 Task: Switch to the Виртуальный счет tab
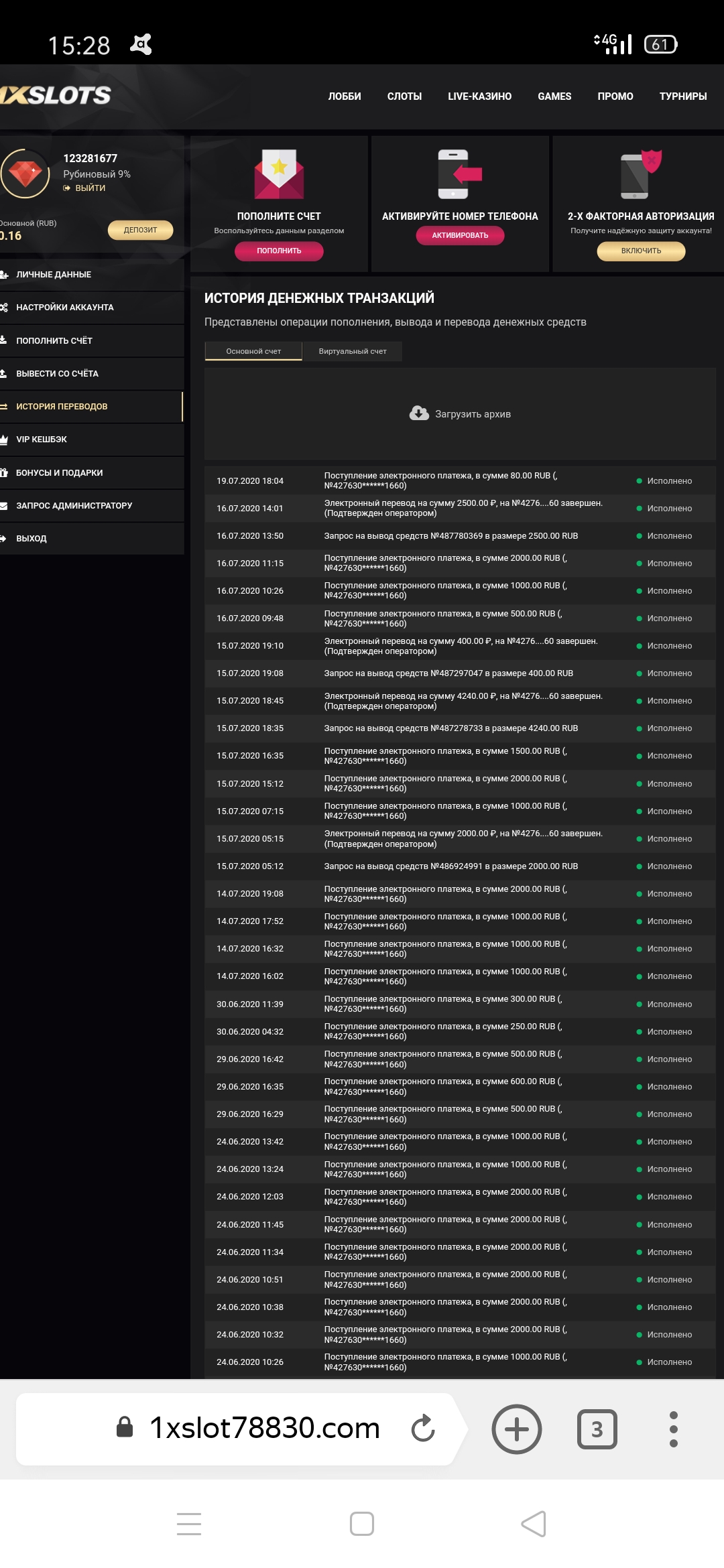[353, 351]
